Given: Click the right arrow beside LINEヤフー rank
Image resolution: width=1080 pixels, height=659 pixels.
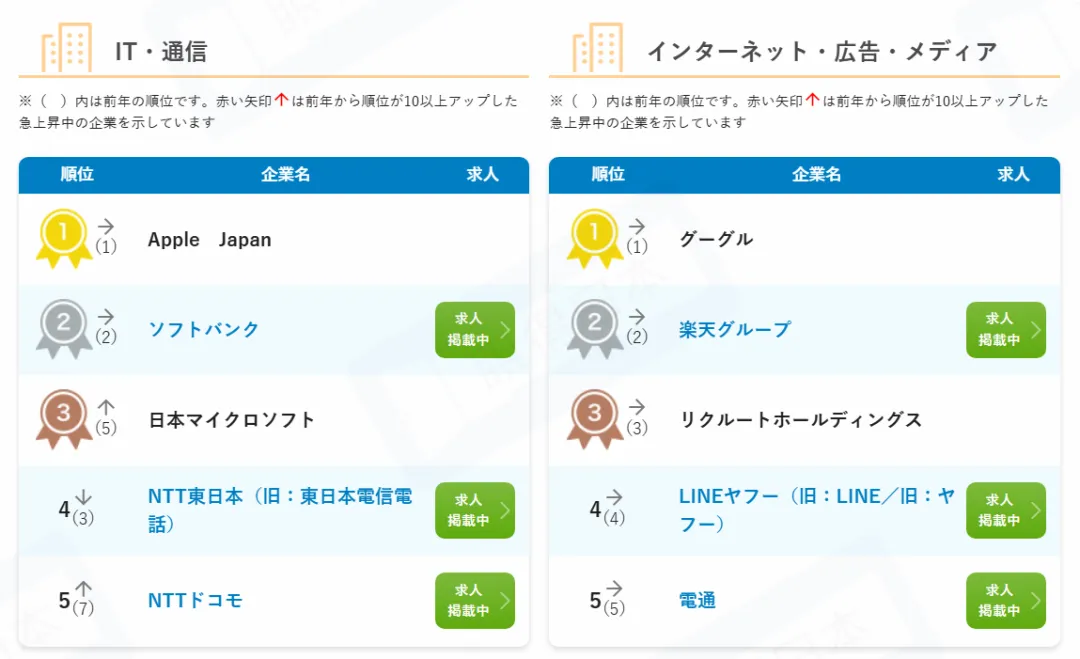Looking at the screenshot, I should tap(614, 496).
